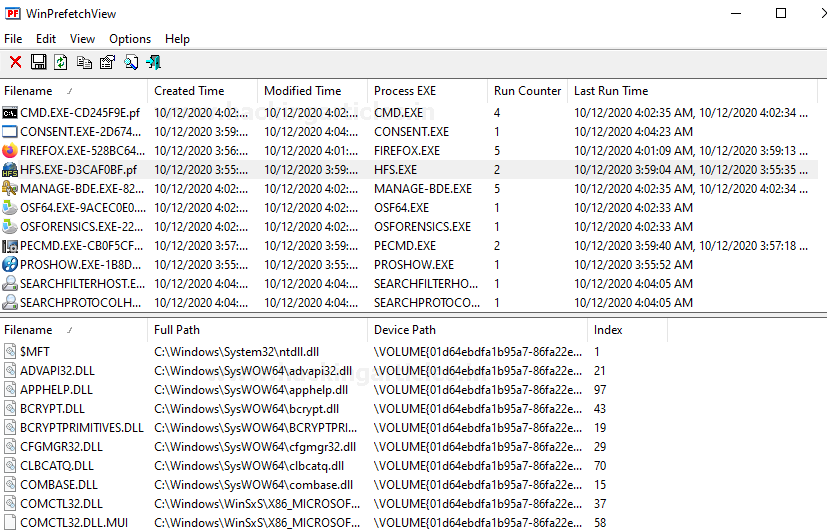The image size is (827, 532).
Task: Select the CLBCATQ.DLL filename
Action: coord(57,466)
